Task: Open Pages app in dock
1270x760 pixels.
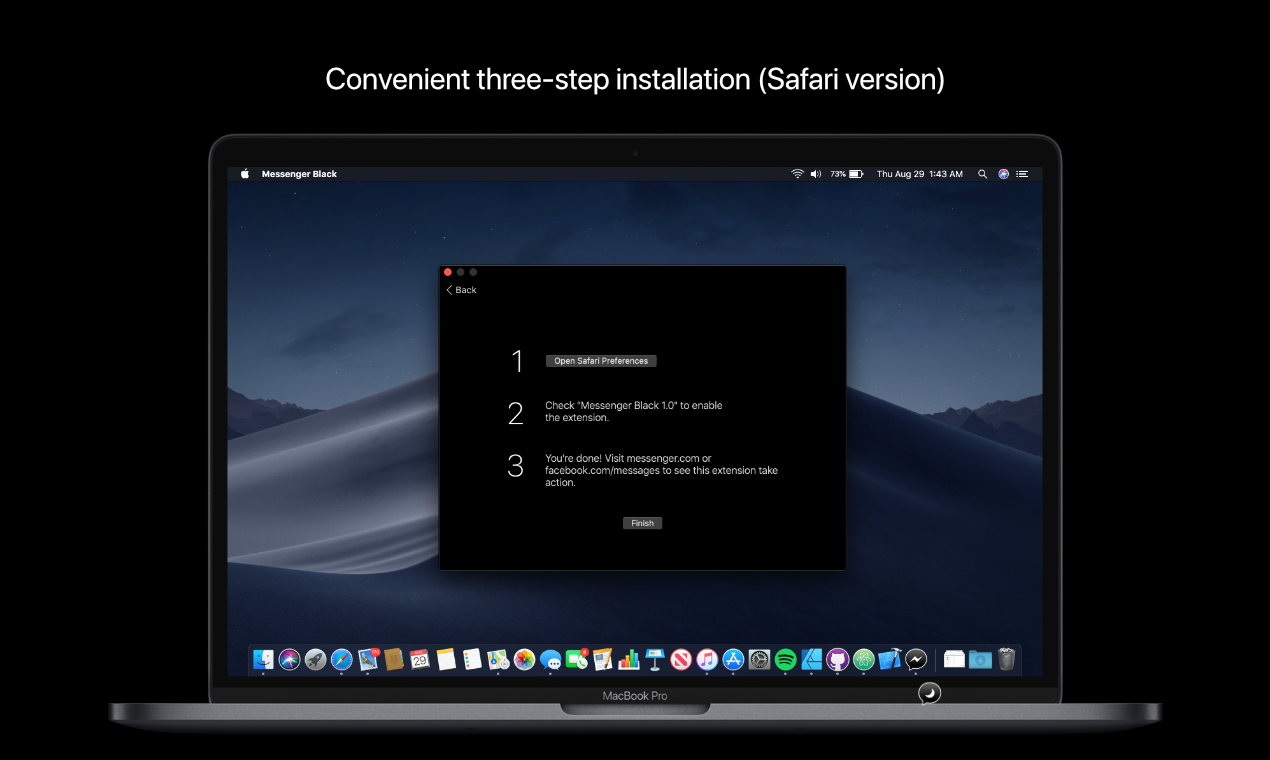Action: pyautogui.click(x=603, y=659)
